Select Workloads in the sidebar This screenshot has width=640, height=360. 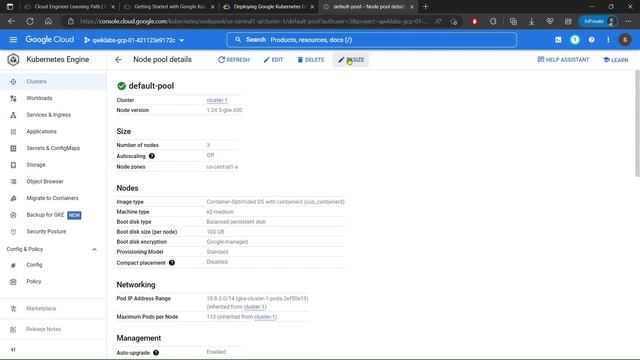[53, 98]
